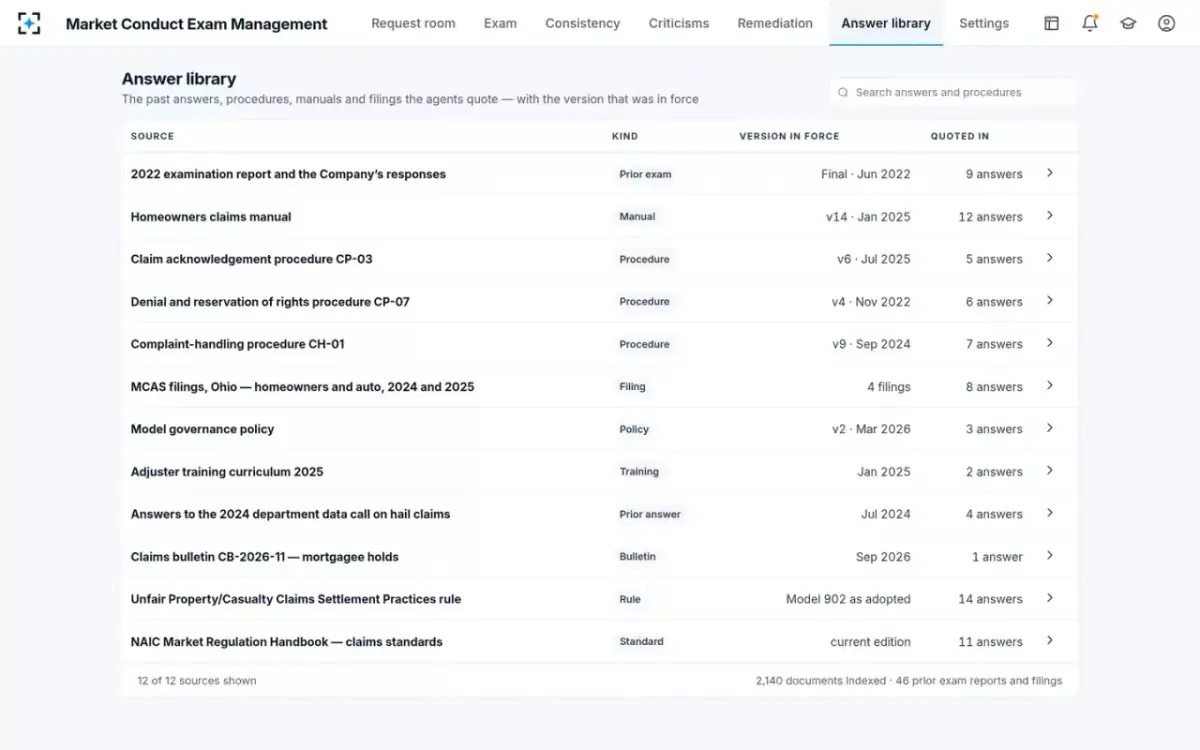Click the Rule kind tag
Image resolution: width=1200 pixels, height=750 pixels.
pyautogui.click(x=630, y=599)
